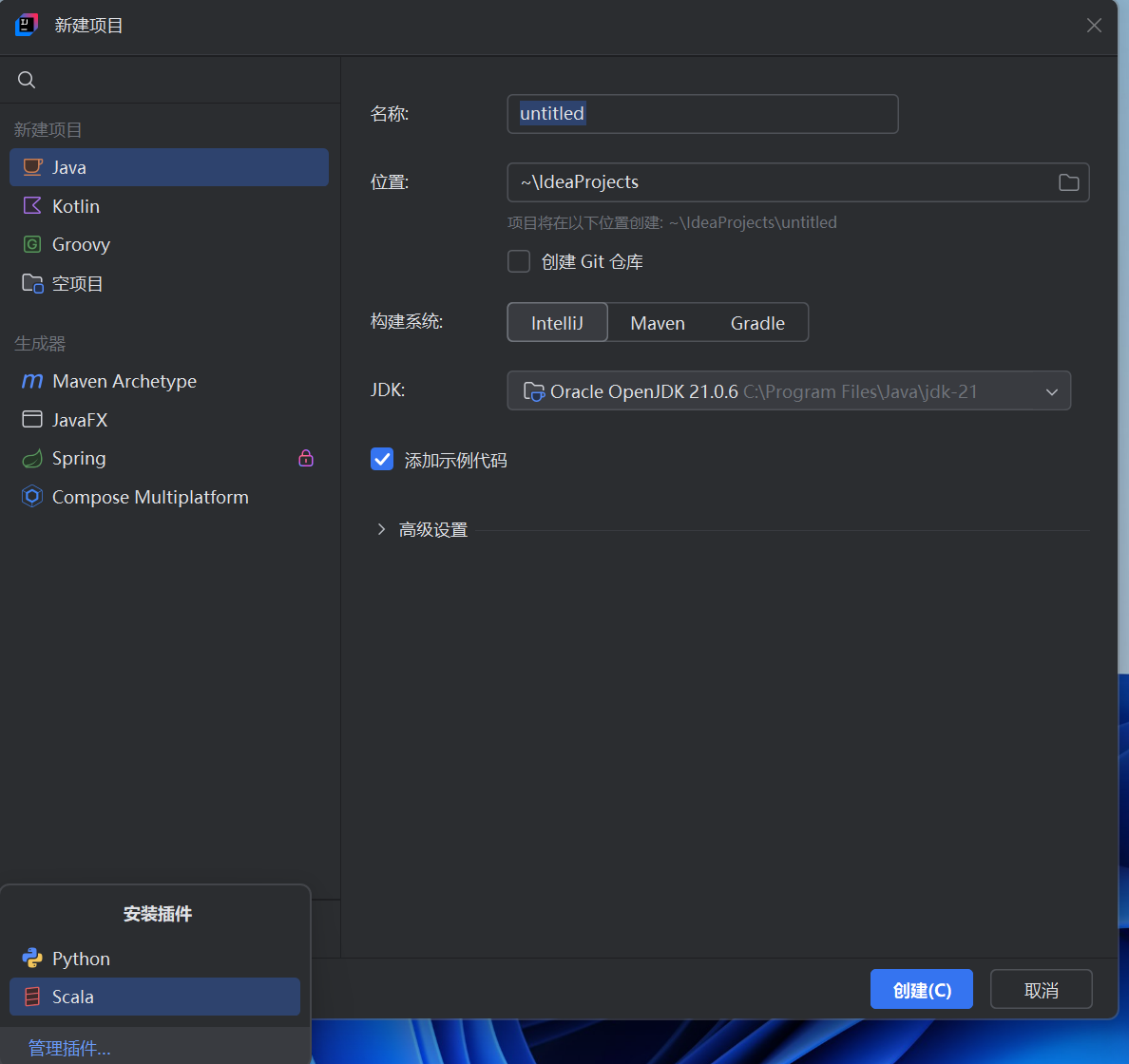The height and width of the screenshot is (1064, 1129).
Task: Install the Python plugin
Action: pyautogui.click(x=155, y=959)
